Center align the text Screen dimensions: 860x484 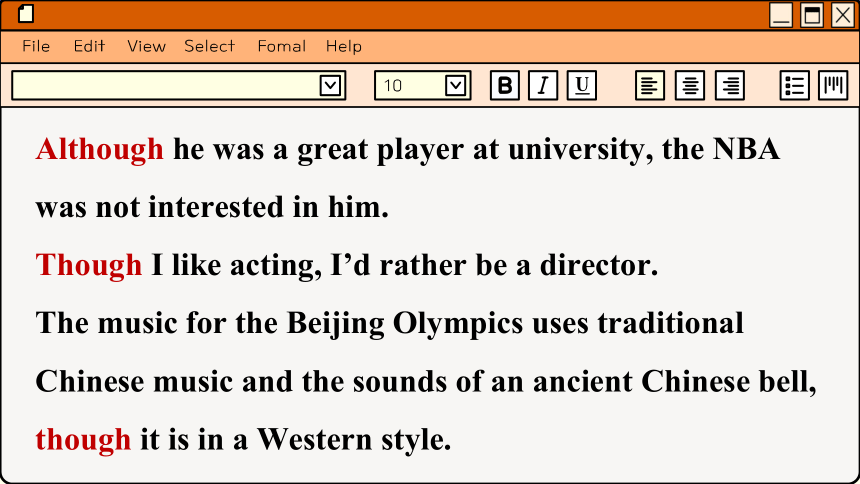click(x=690, y=85)
